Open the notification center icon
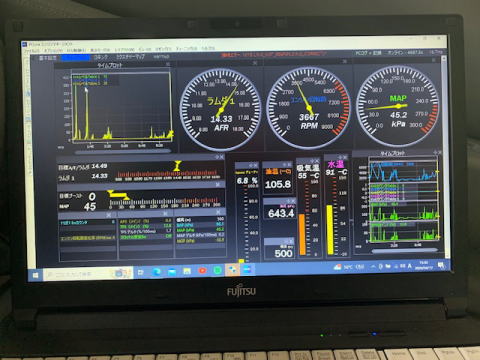 click(441, 265)
